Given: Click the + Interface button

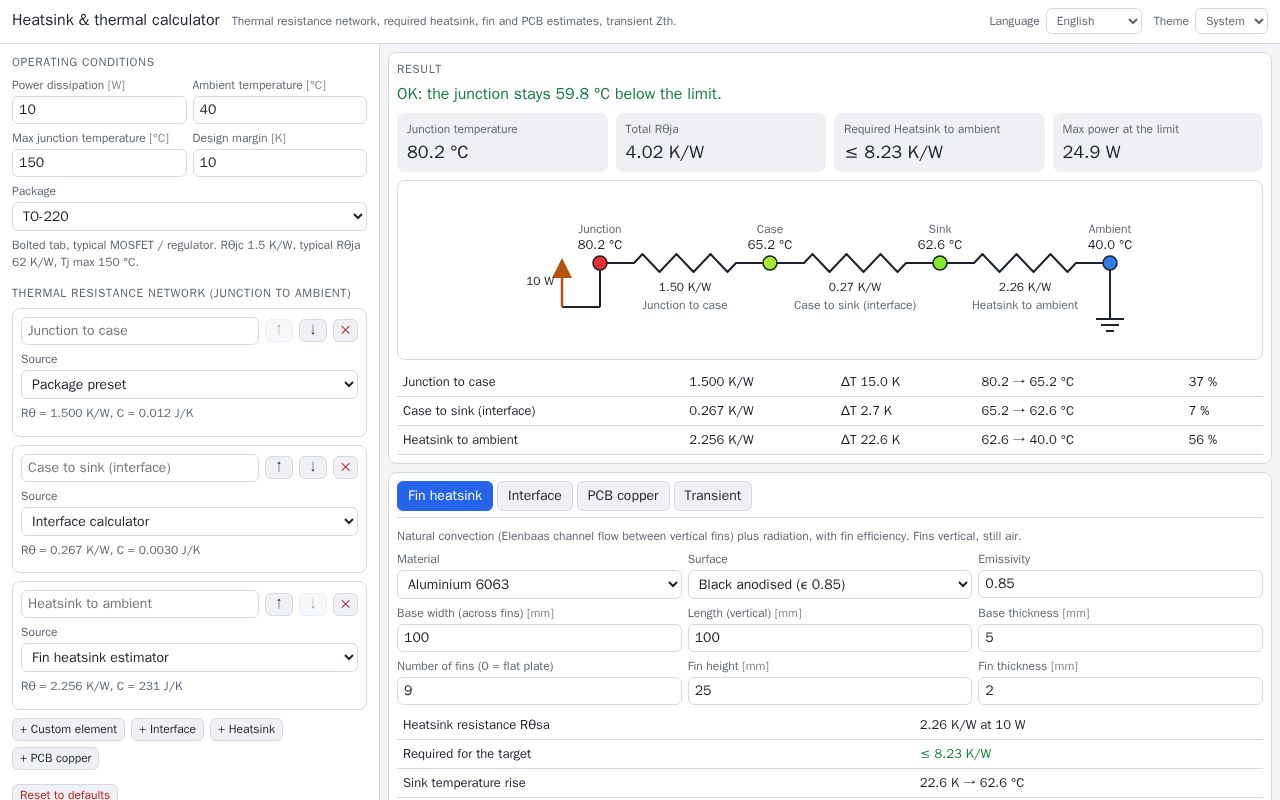Looking at the screenshot, I should click(x=167, y=729).
